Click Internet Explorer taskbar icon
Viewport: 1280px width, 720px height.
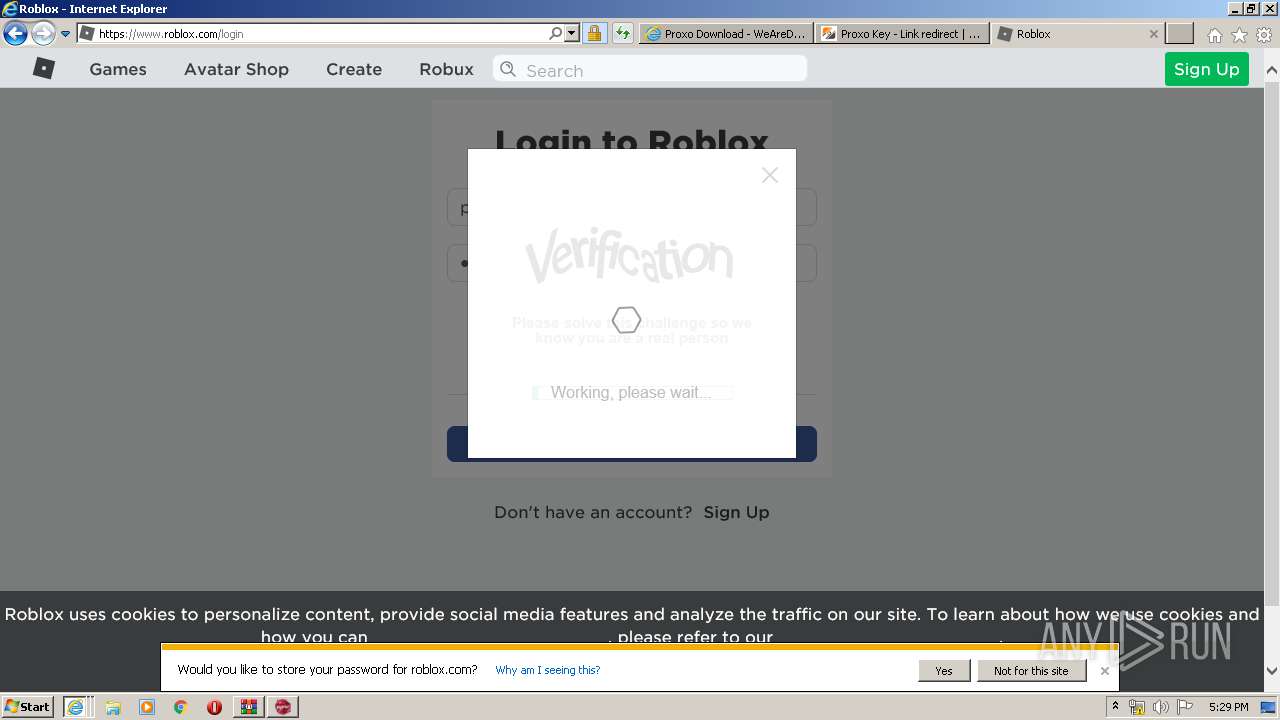point(77,706)
